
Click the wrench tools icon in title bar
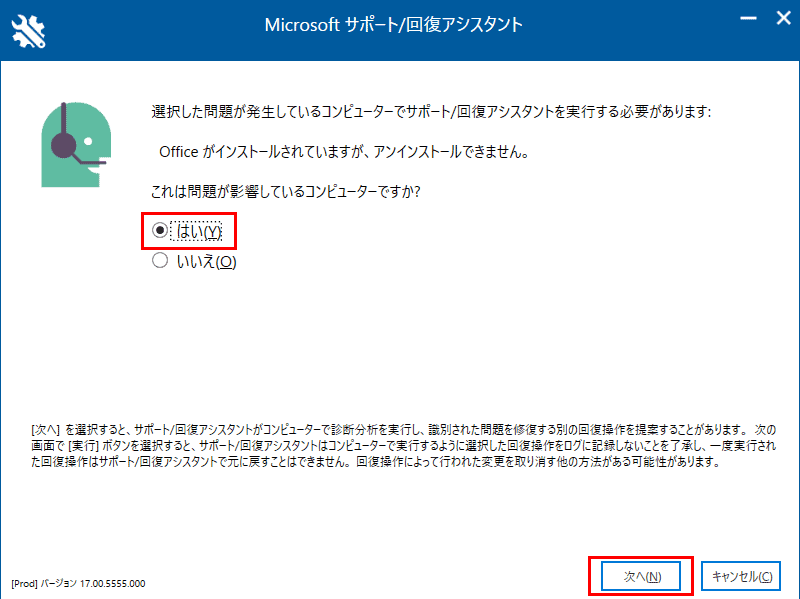pos(28,32)
